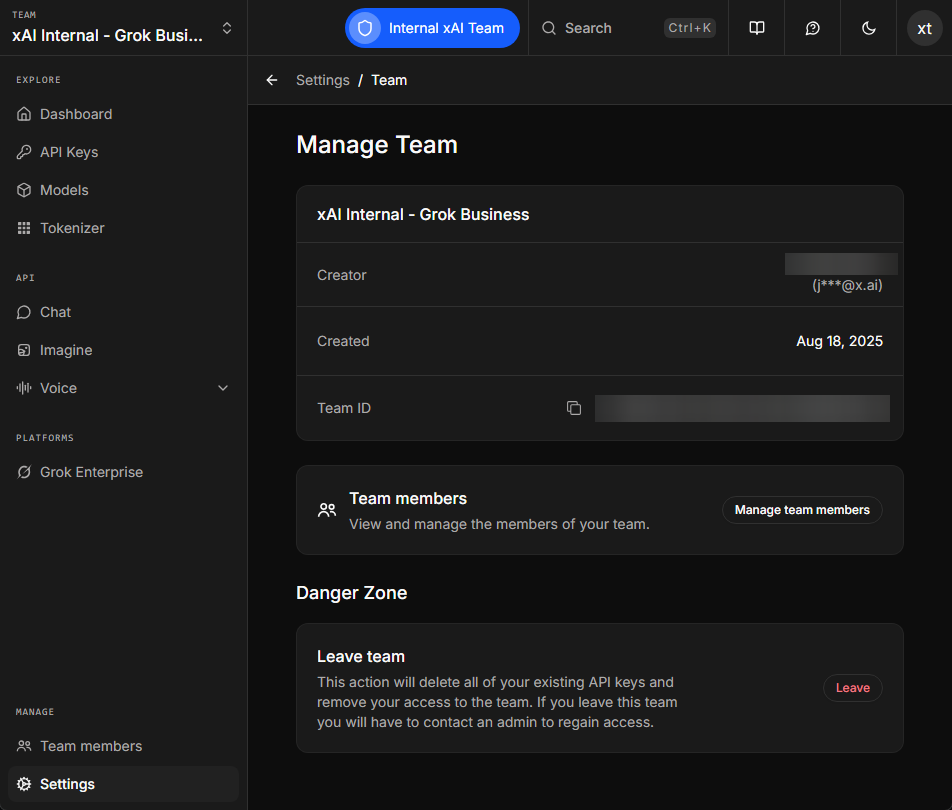This screenshot has height=810, width=952.
Task: Click the Voice waveform icon
Action: [24, 388]
